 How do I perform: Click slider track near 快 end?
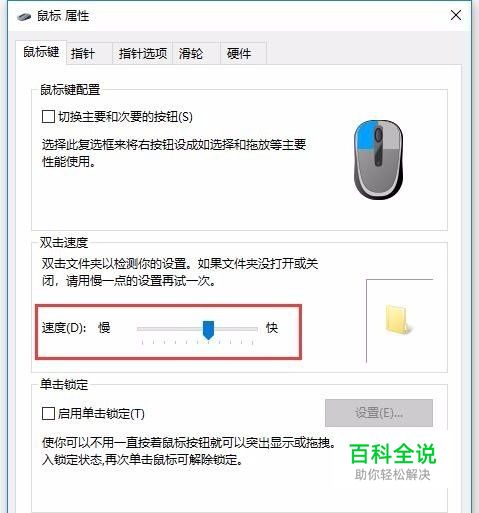[x=247, y=329]
